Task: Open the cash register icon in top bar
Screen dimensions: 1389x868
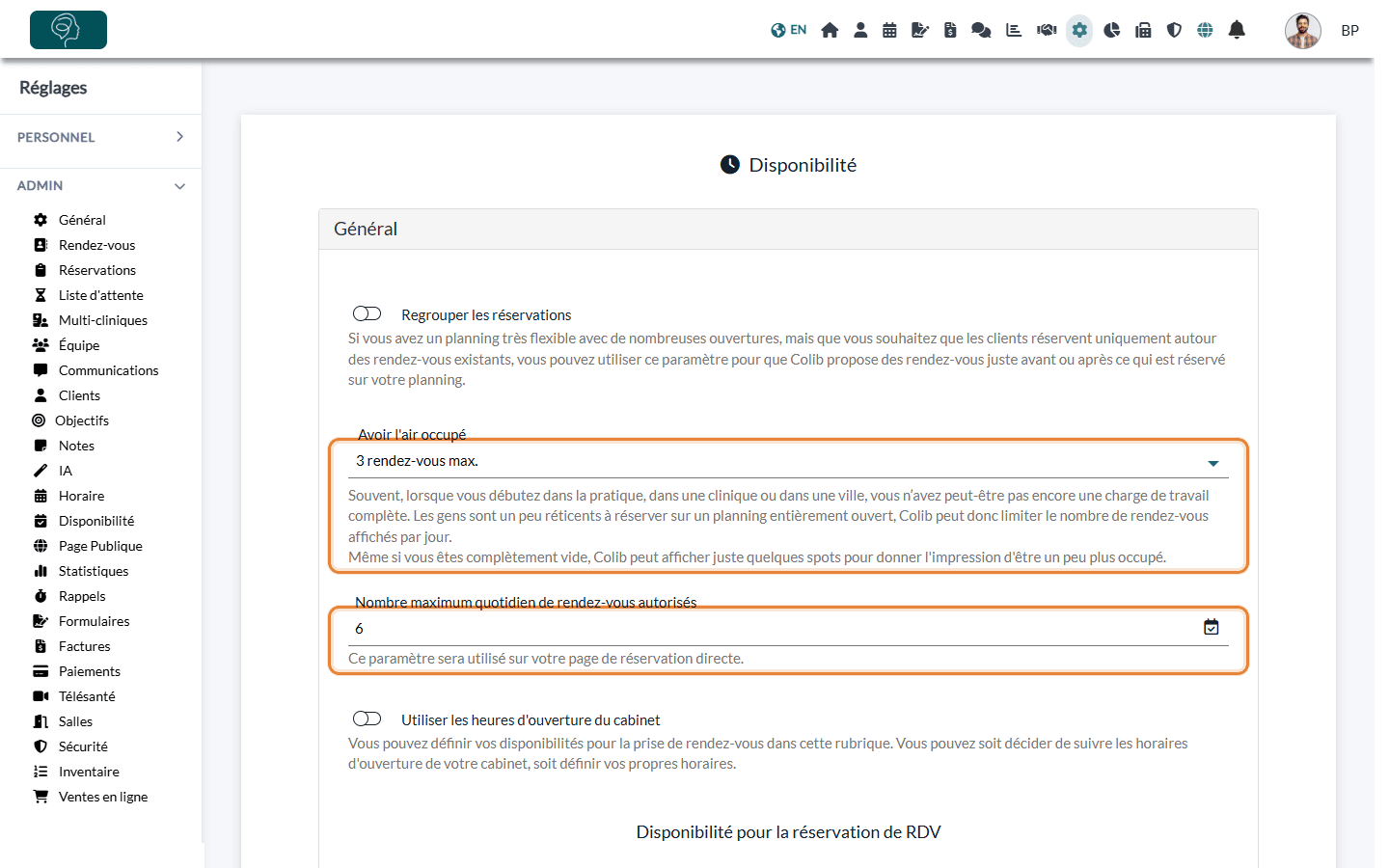Action: 1143,30
